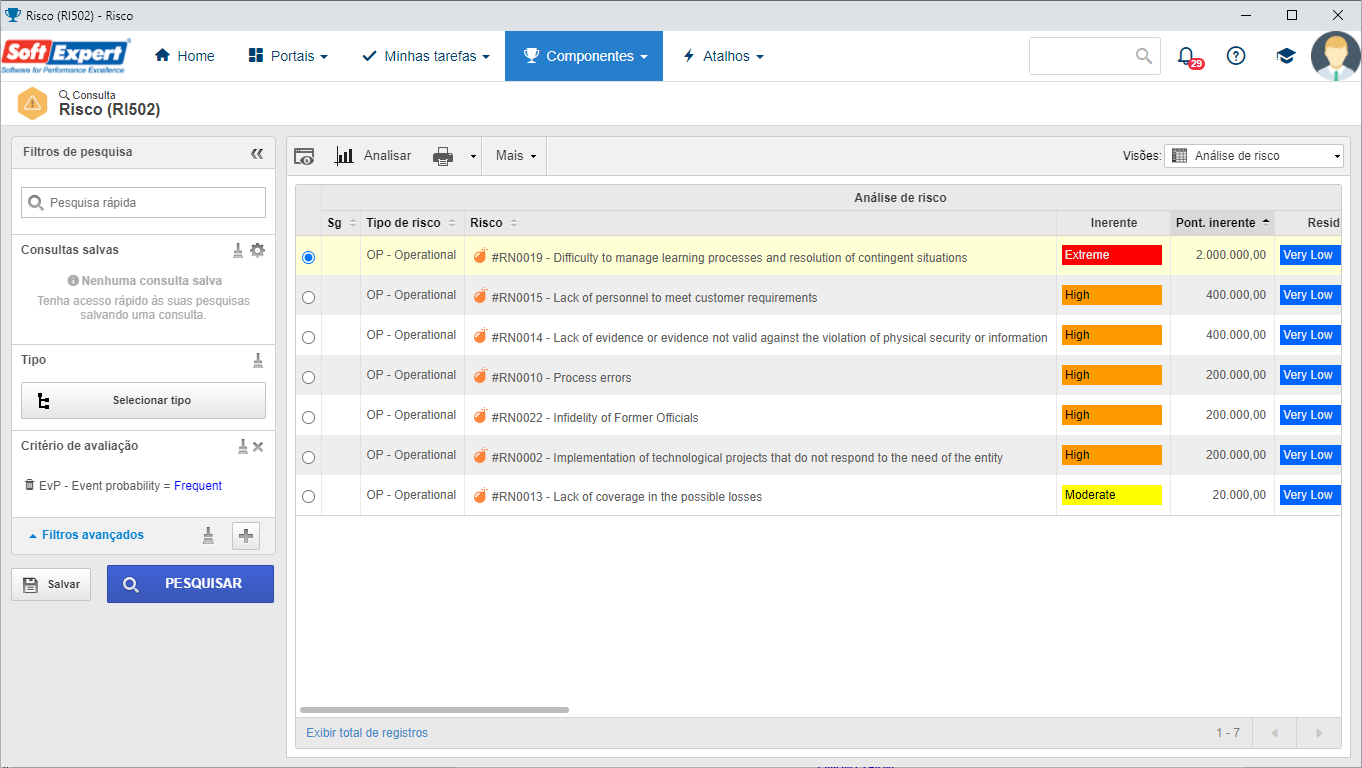Open the notifications bell icon
The width and height of the screenshot is (1362, 768).
[x=1186, y=56]
